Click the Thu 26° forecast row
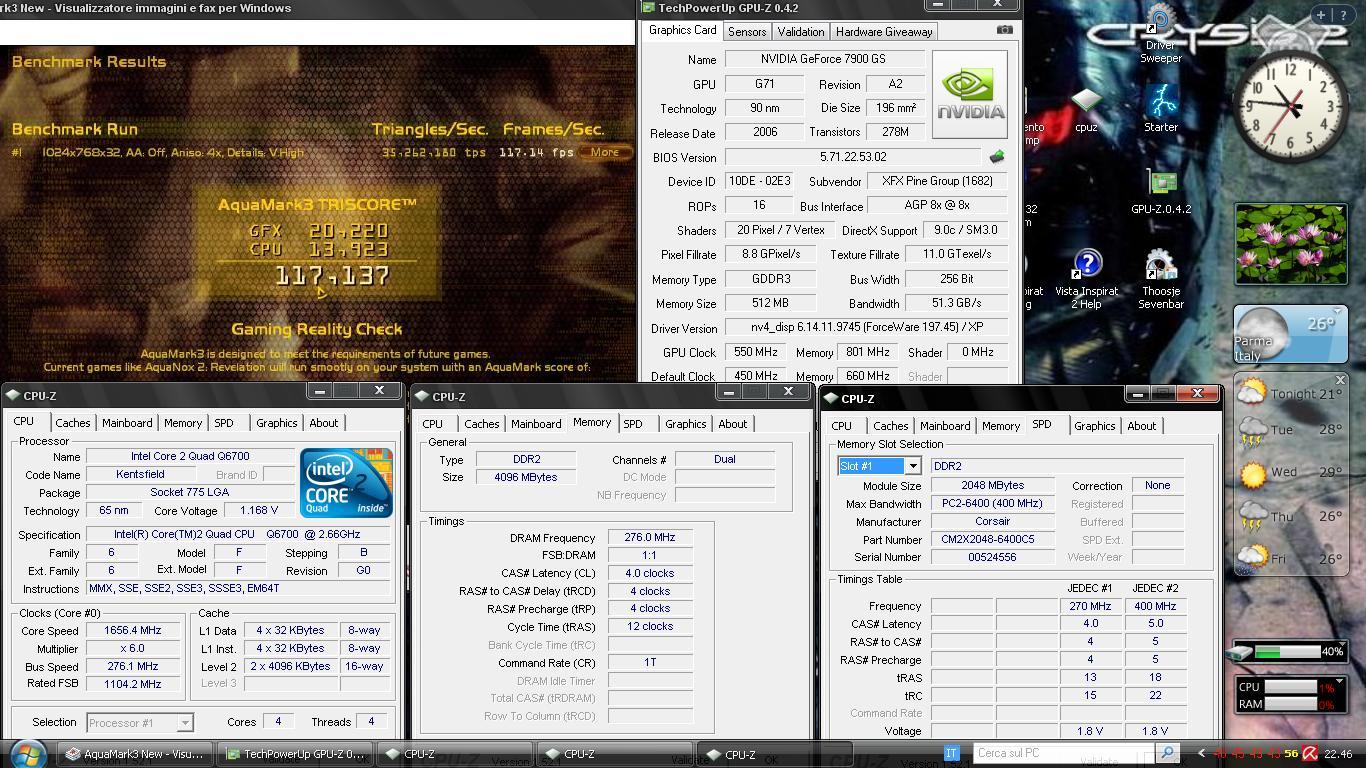This screenshot has height=768, width=1366. click(1290, 516)
